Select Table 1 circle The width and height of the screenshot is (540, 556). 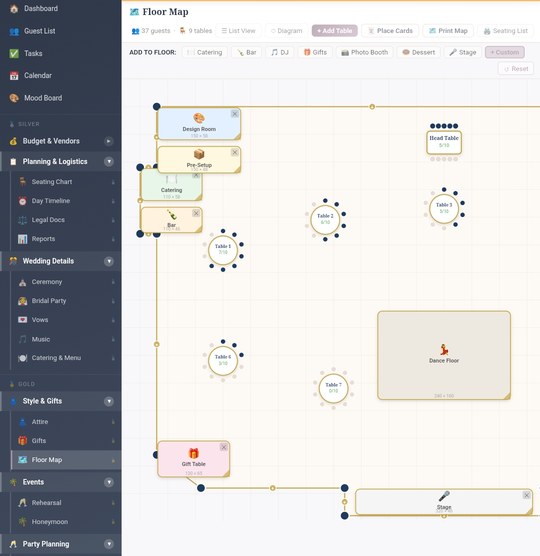coord(223,250)
